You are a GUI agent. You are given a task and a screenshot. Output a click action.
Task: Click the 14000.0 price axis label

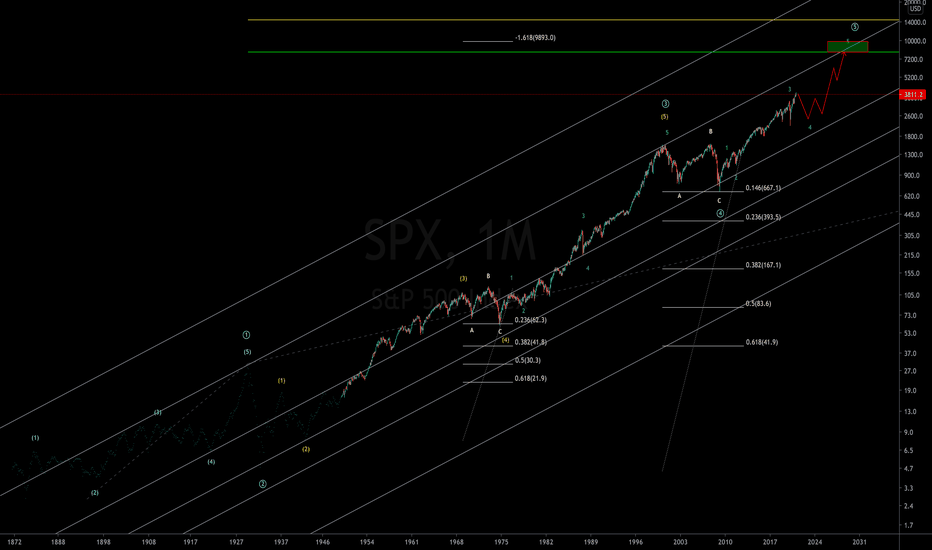[x=914, y=23]
